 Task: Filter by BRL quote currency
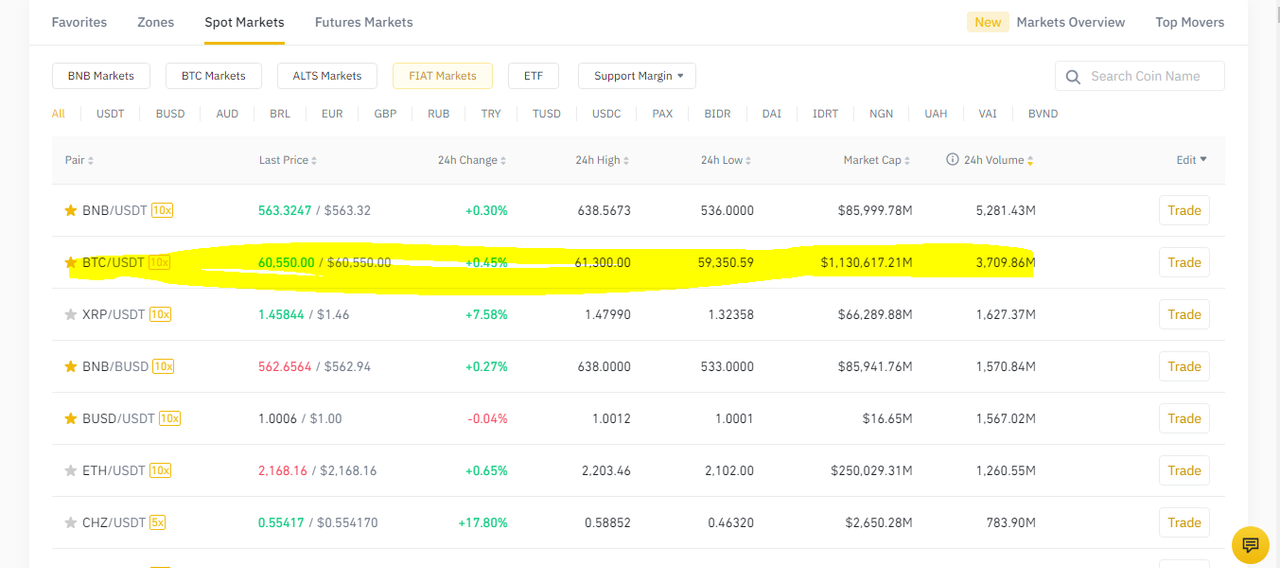point(280,114)
